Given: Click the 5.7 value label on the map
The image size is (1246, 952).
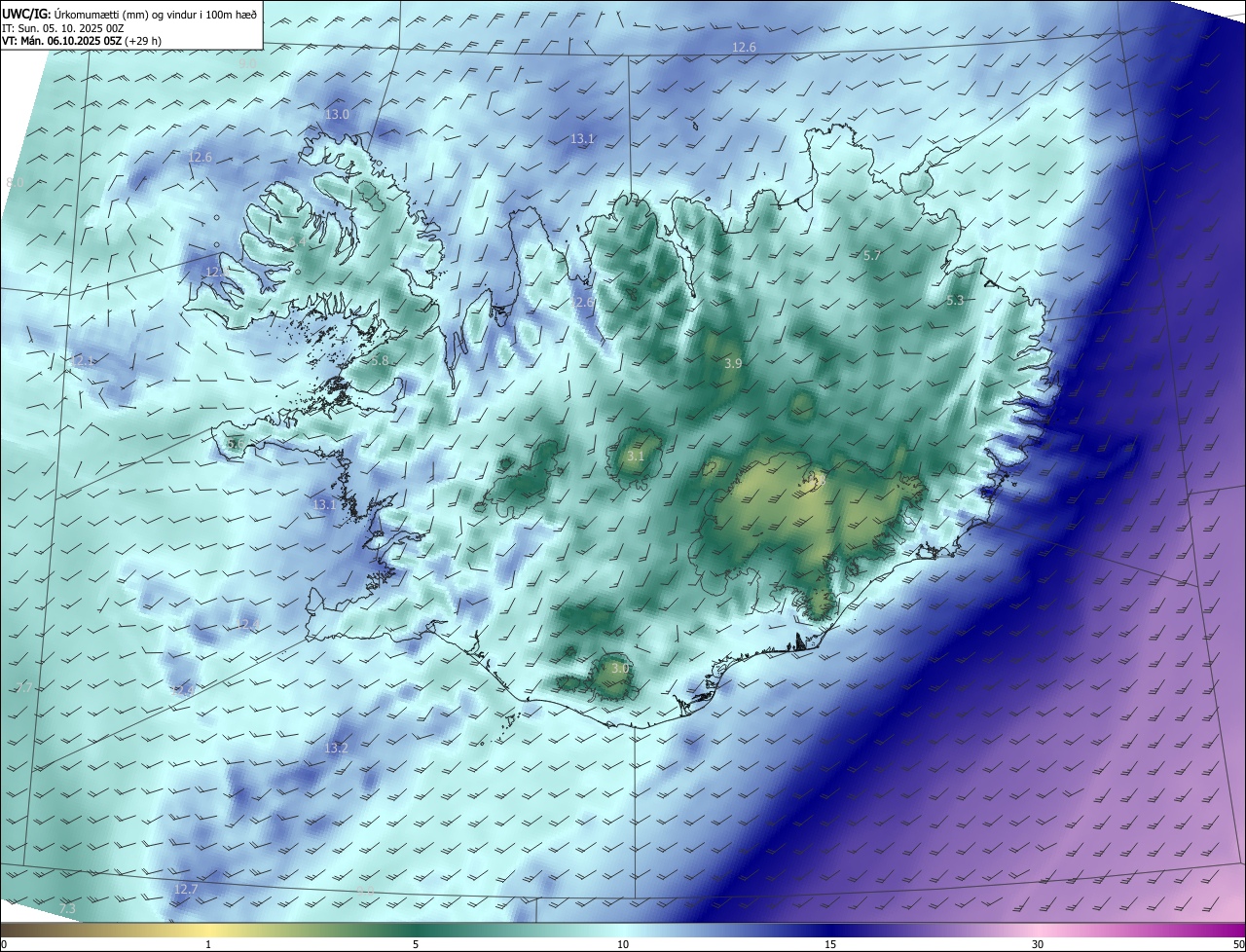Looking at the screenshot, I should click(x=872, y=255).
